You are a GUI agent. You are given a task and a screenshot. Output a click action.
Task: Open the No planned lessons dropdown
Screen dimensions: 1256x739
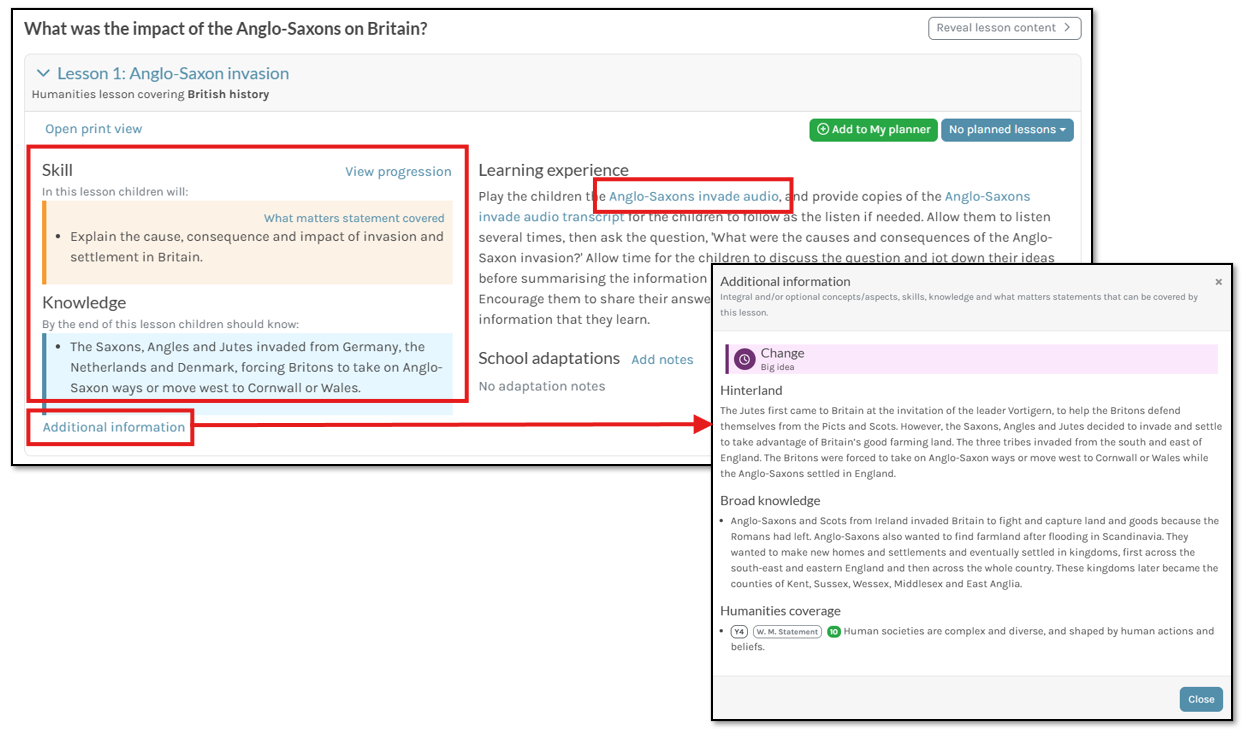click(1006, 130)
